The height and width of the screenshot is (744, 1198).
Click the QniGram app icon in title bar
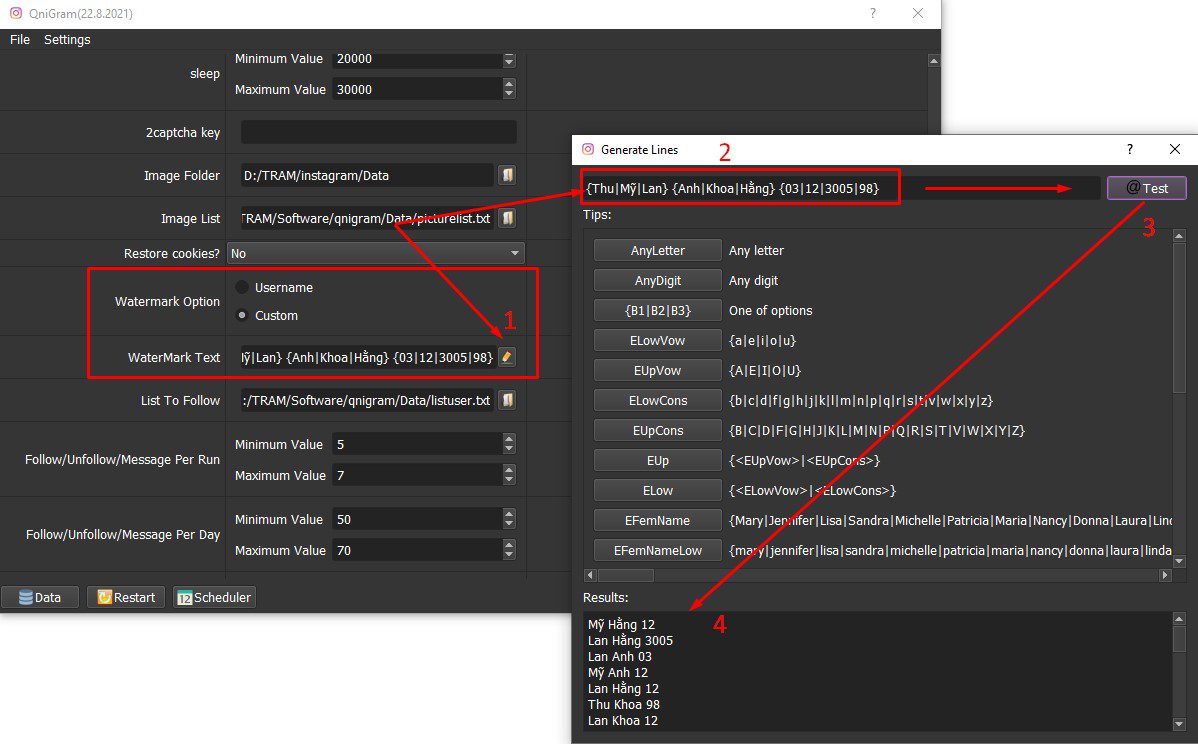point(15,13)
